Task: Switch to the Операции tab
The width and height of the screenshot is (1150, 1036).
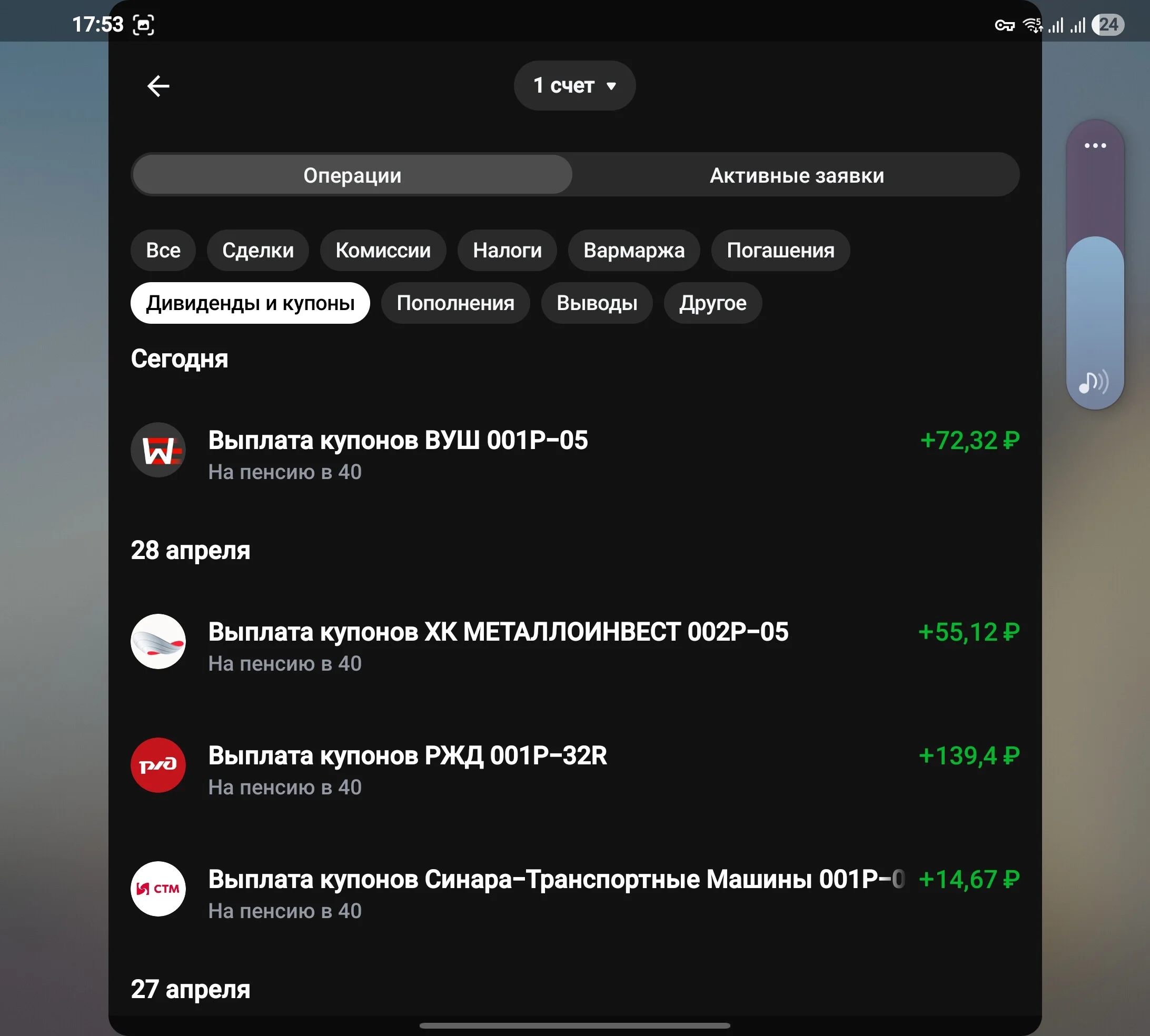Action: pyautogui.click(x=352, y=175)
